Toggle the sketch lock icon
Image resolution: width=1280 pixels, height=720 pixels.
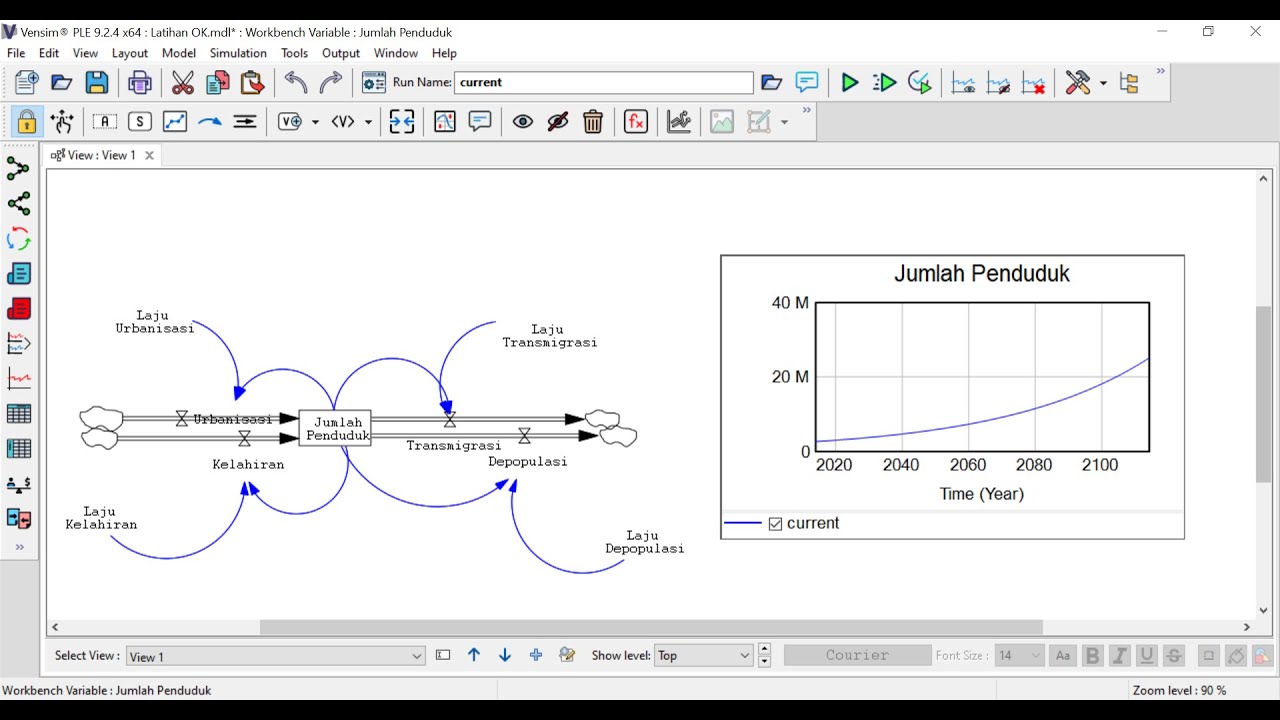[x=27, y=122]
